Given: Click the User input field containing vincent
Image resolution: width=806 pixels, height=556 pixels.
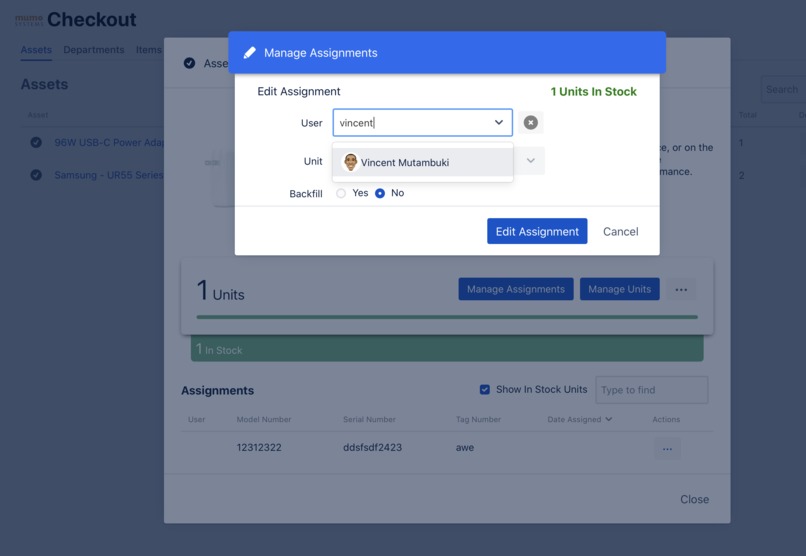Looking at the screenshot, I should click(x=423, y=122).
